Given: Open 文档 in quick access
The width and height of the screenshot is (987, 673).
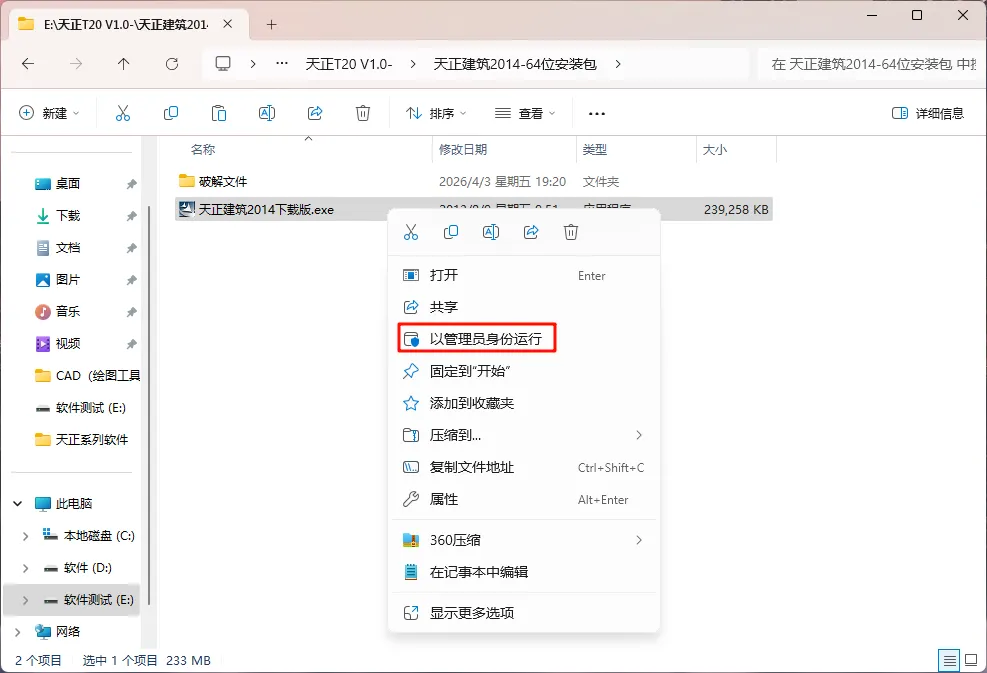Looking at the screenshot, I should (67, 247).
